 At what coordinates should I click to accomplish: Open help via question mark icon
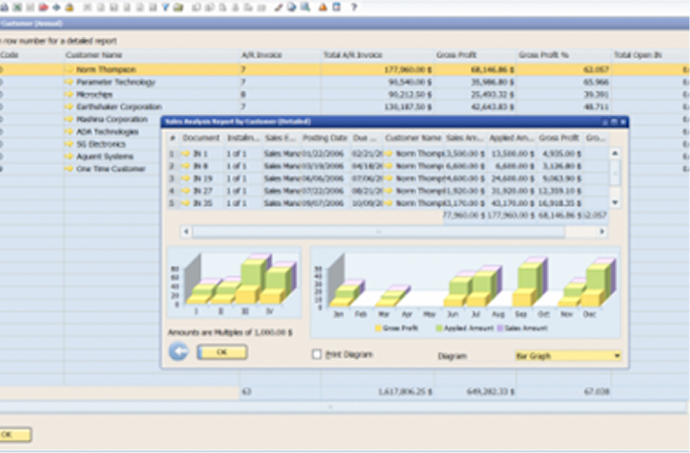354,7
